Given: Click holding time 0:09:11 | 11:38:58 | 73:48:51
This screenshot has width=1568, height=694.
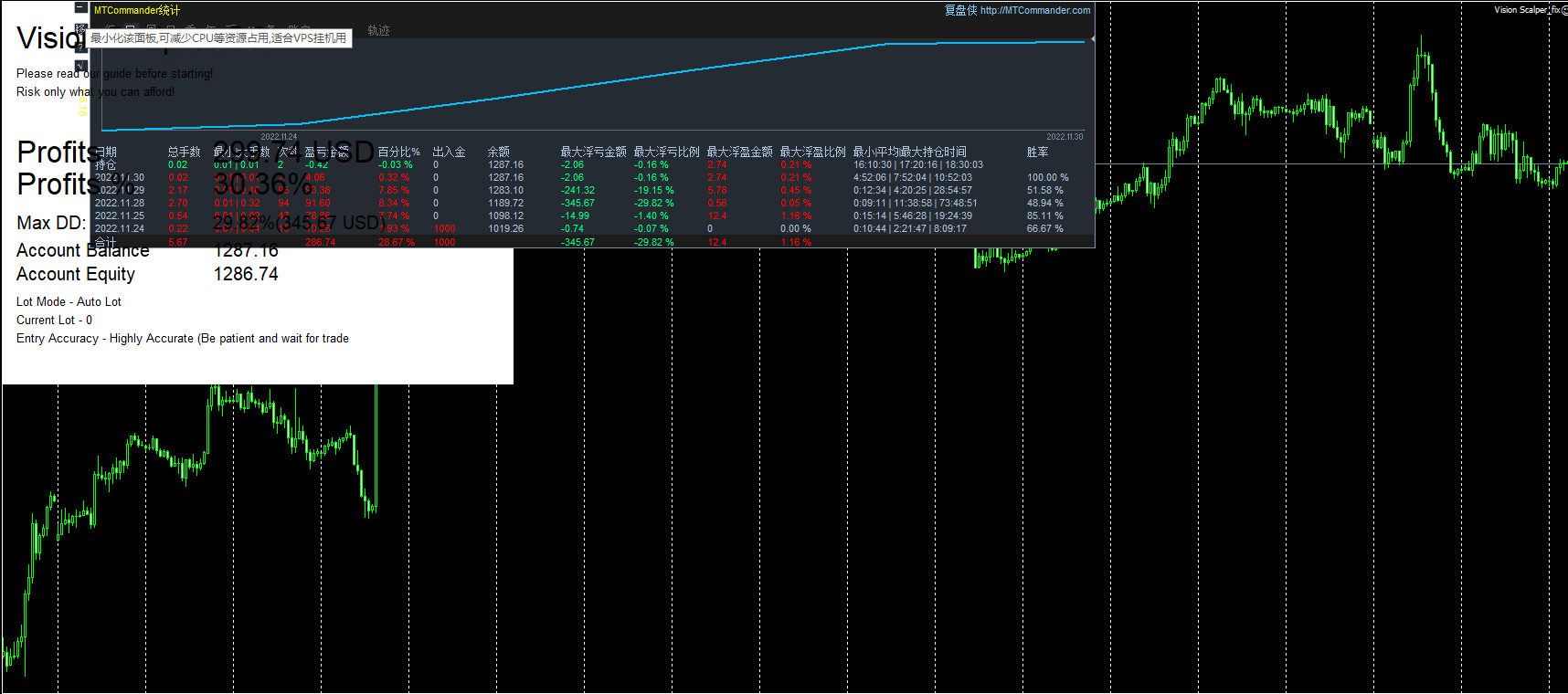Looking at the screenshot, I should click(x=916, y=203).
